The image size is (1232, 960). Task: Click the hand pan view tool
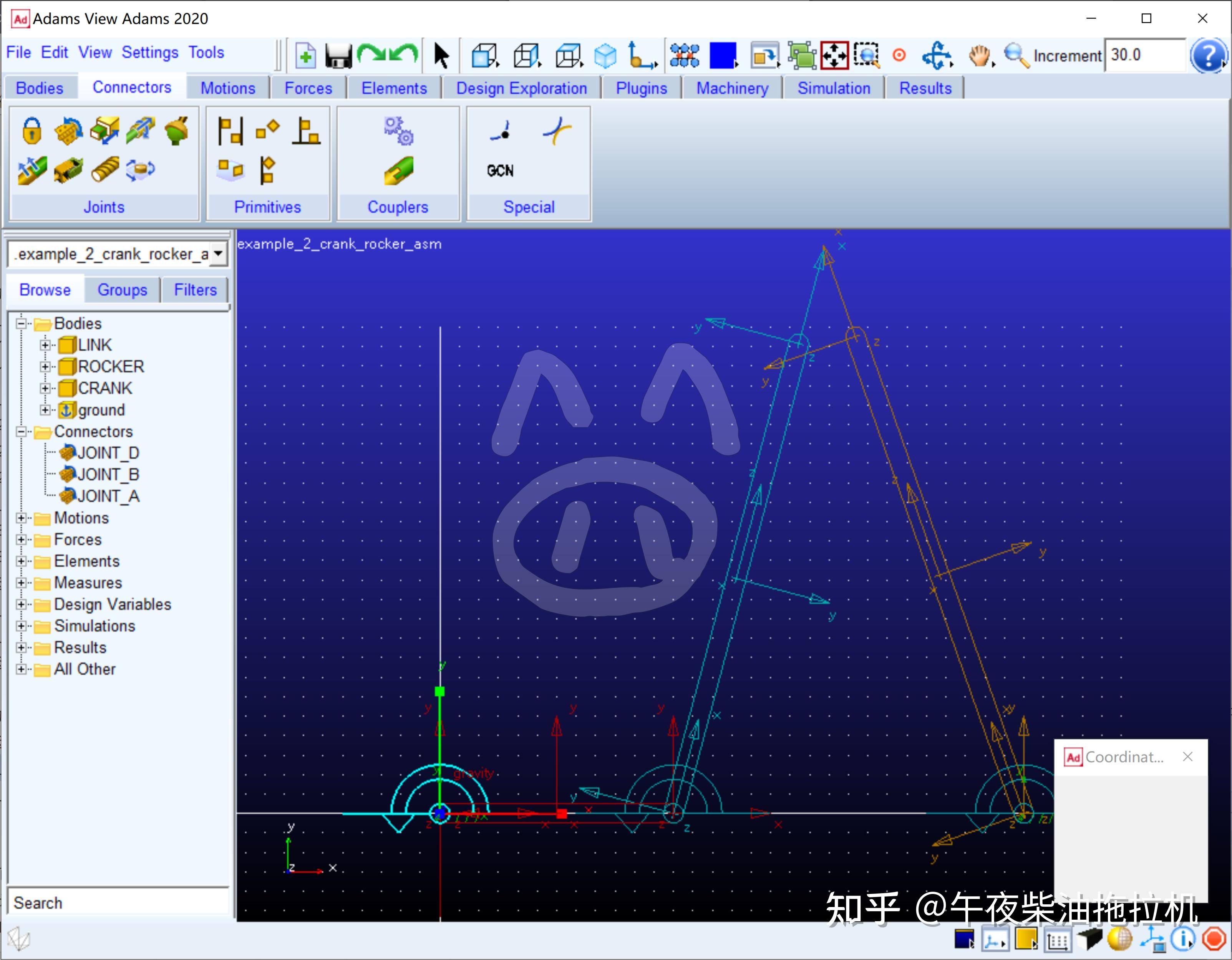click(x=980, y=56)
